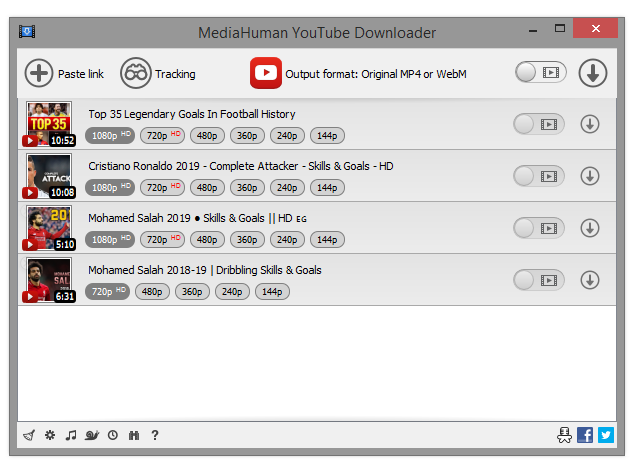This screenshot has height=472, width=634.
Task: Choose 240p for Salah 2019 Skills video
Action: [287, 239]
